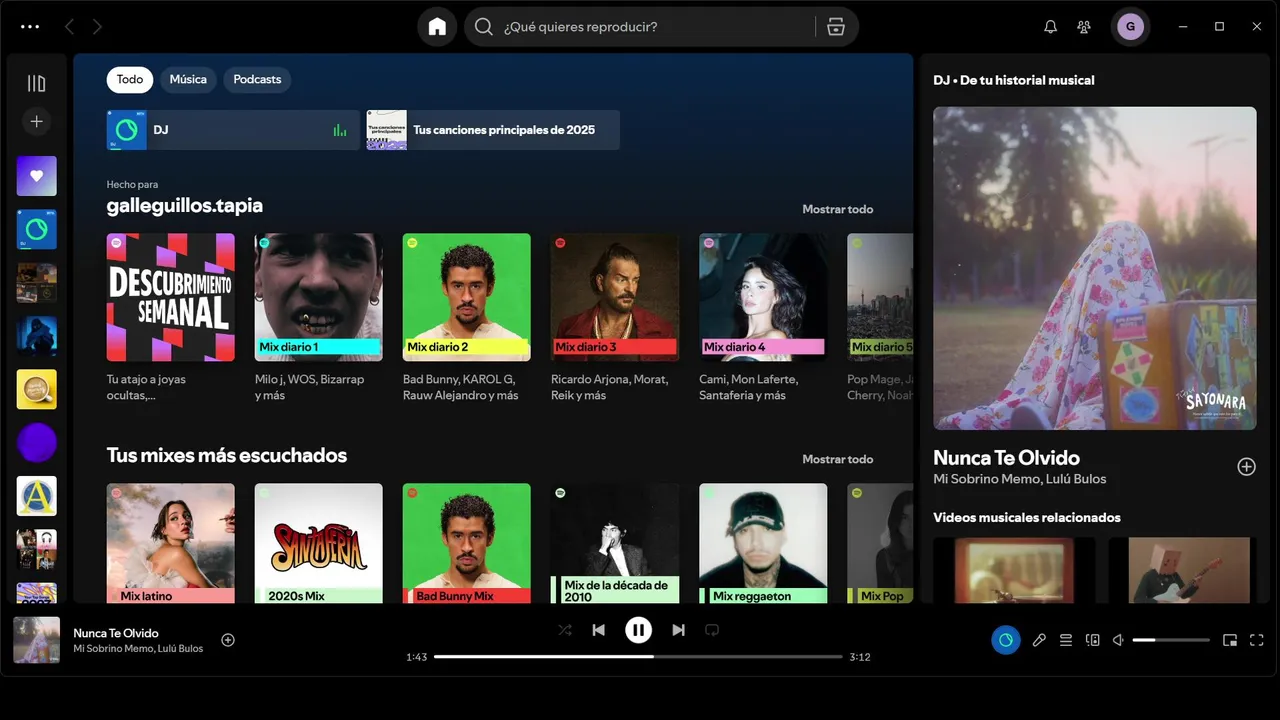Open the user profile avatar G
The height and width of the screenshot is (720, 1280).
[x=1130, y=27]
